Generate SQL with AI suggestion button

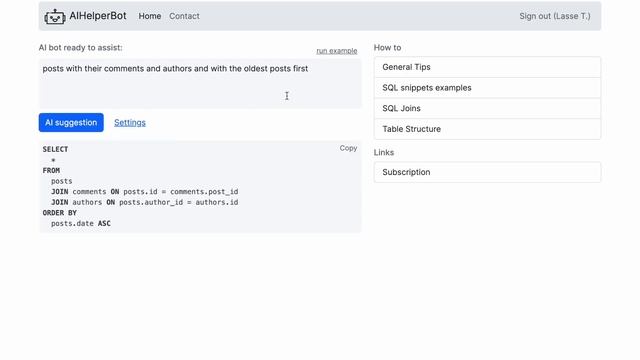[71, 122]
